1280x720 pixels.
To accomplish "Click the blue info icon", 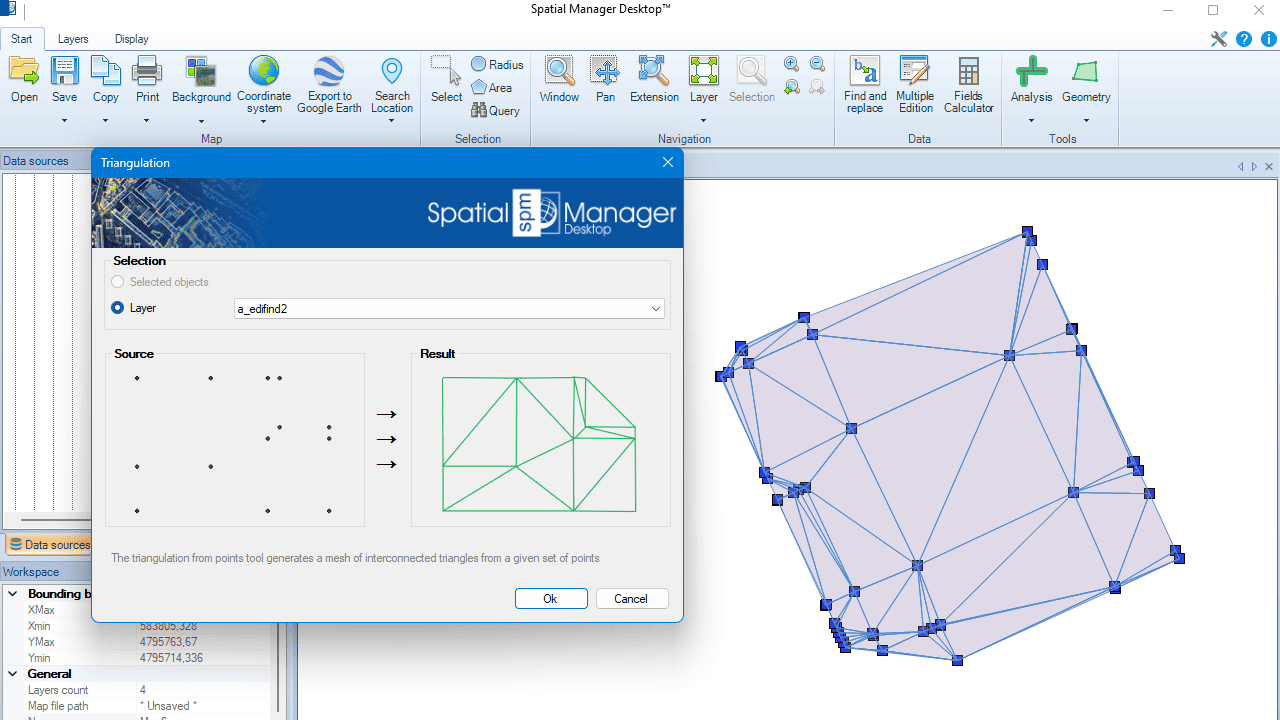I will click(x=1269, y=39).
